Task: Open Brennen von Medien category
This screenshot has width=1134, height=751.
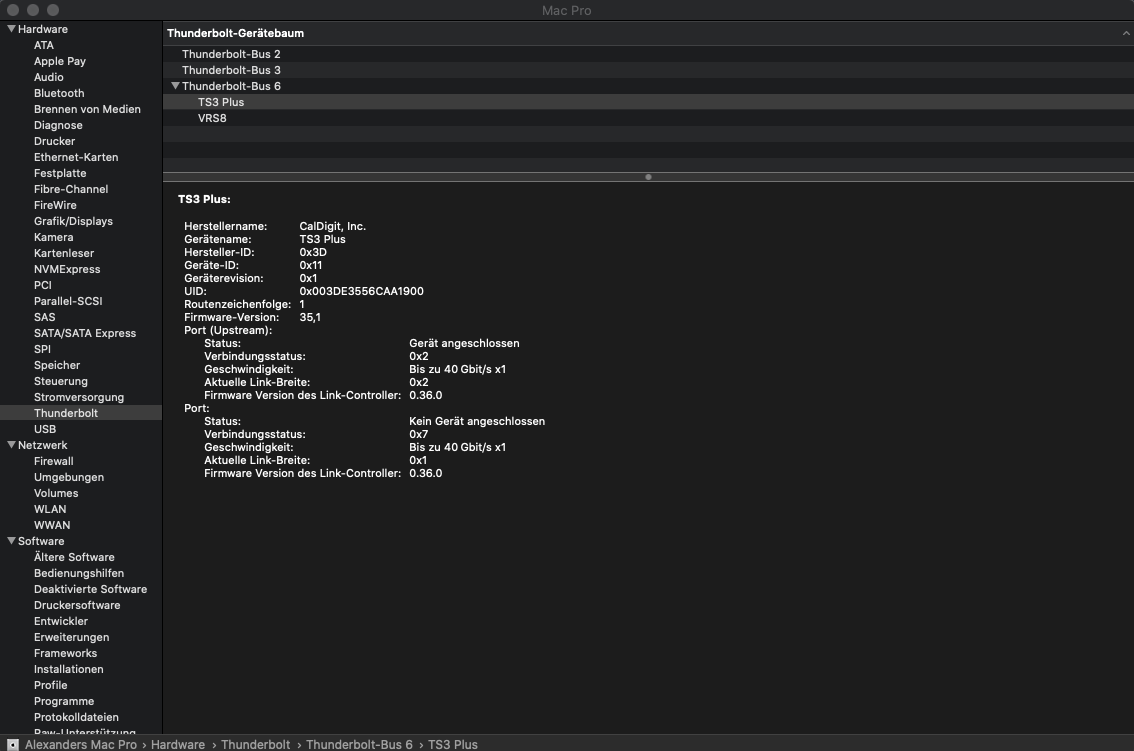Action: tap(87, 109)
